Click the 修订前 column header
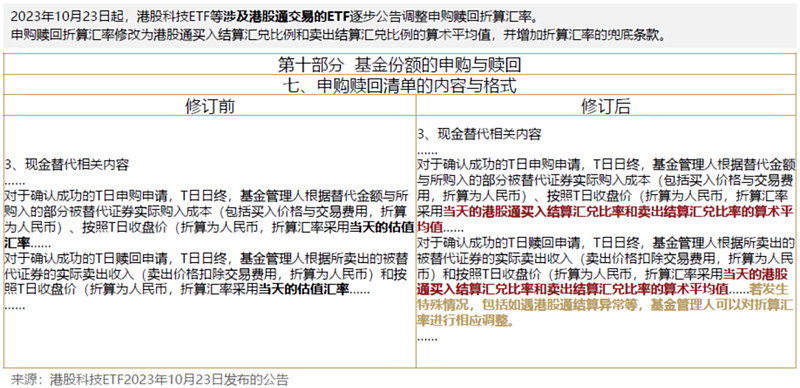The image size is (800, 388). tap(210, 106)
